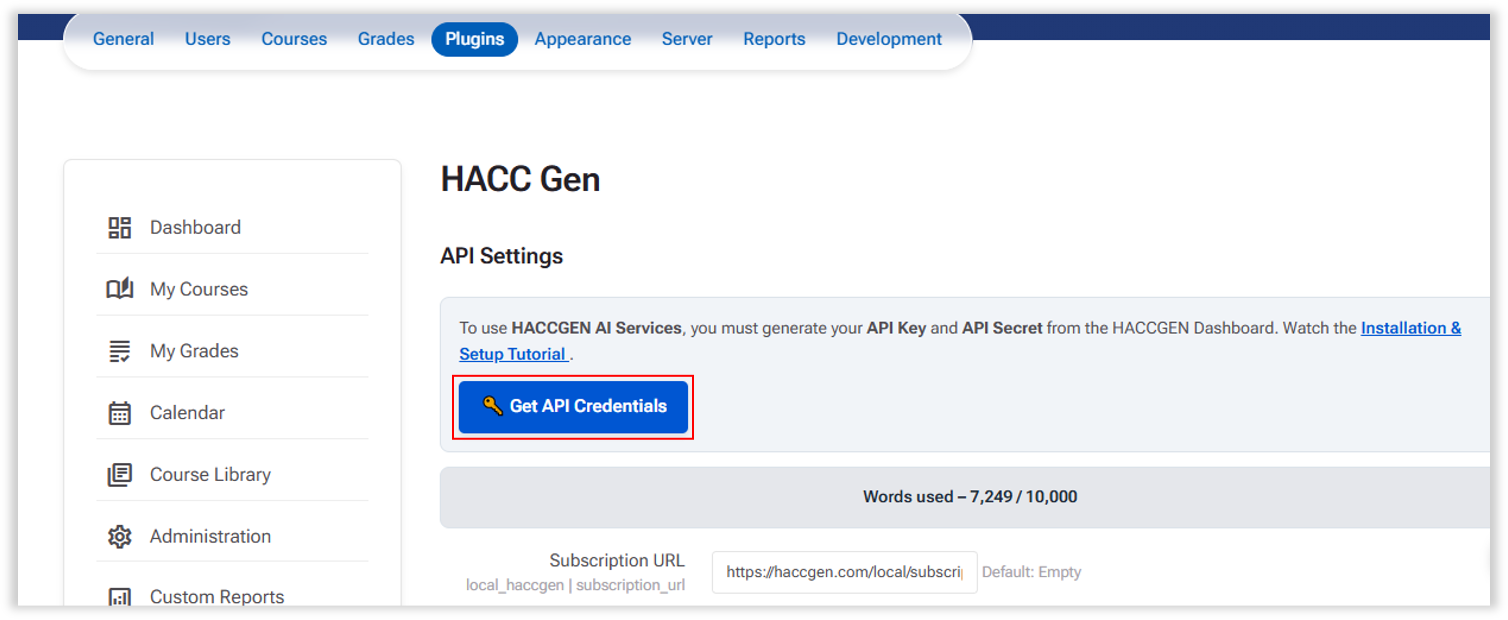Click the Custom Reports chart icon
1508x620 pixels.
120,597
